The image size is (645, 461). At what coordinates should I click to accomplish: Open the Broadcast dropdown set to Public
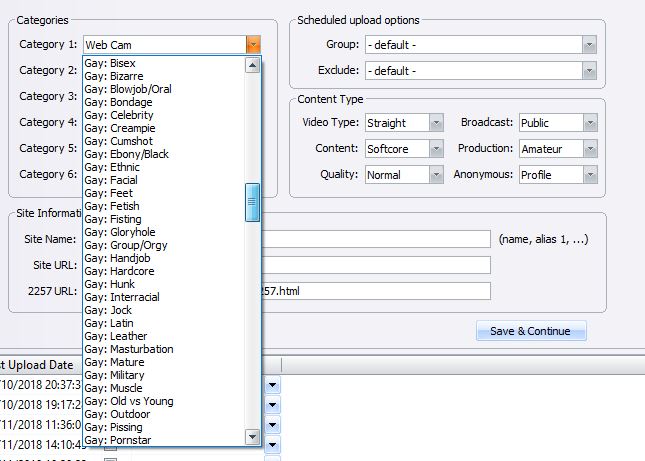click(x=589, y=123)
